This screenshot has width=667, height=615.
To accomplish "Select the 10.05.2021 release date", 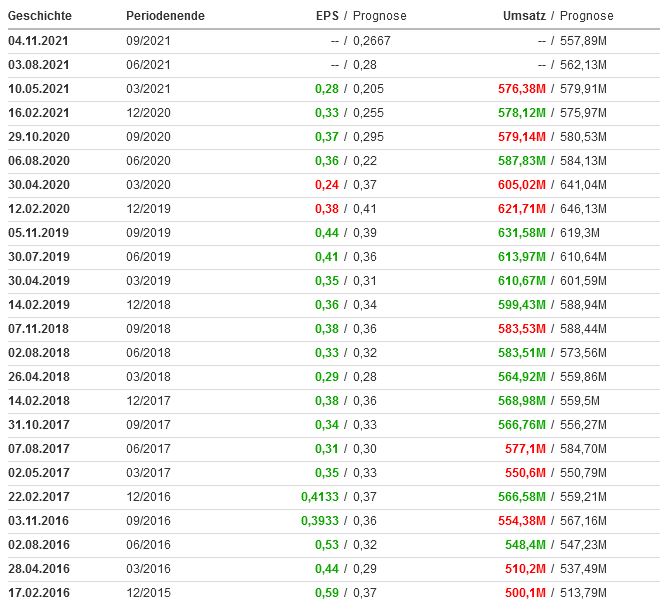I will pyautogui.click(x=39, y=88).
